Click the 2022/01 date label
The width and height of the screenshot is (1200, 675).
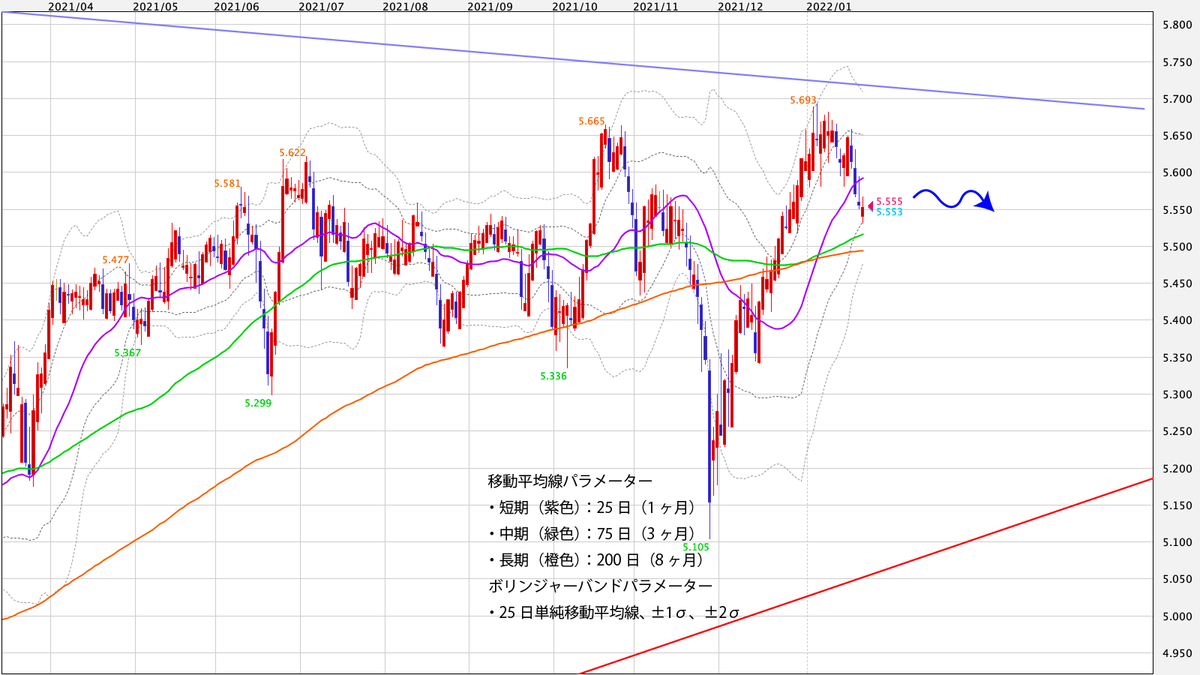[x=830, y=6]
